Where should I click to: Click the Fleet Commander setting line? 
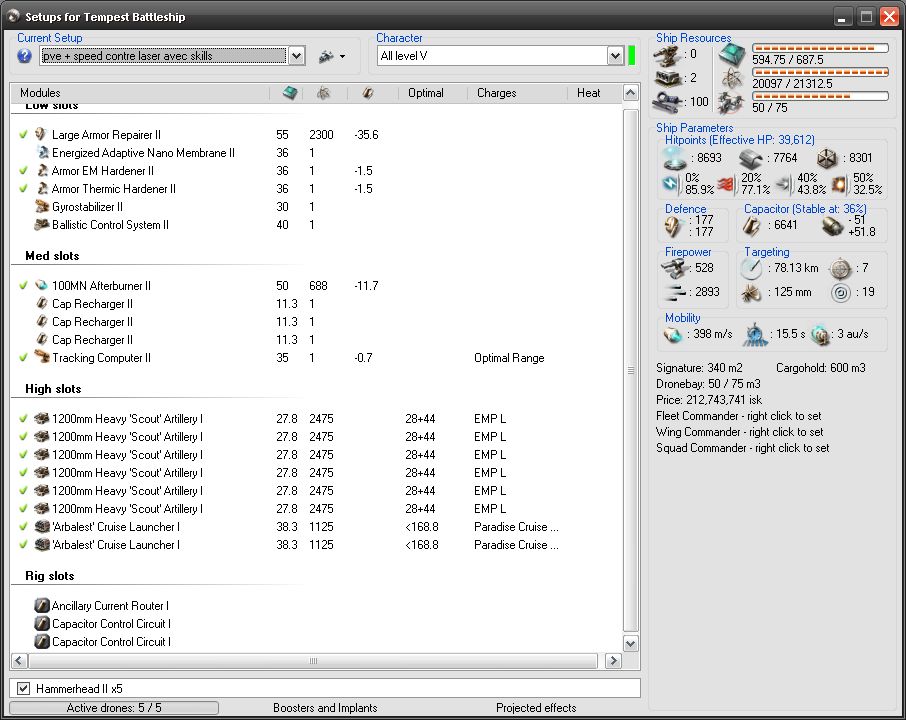pyautogui.click(x=738, y=416)
